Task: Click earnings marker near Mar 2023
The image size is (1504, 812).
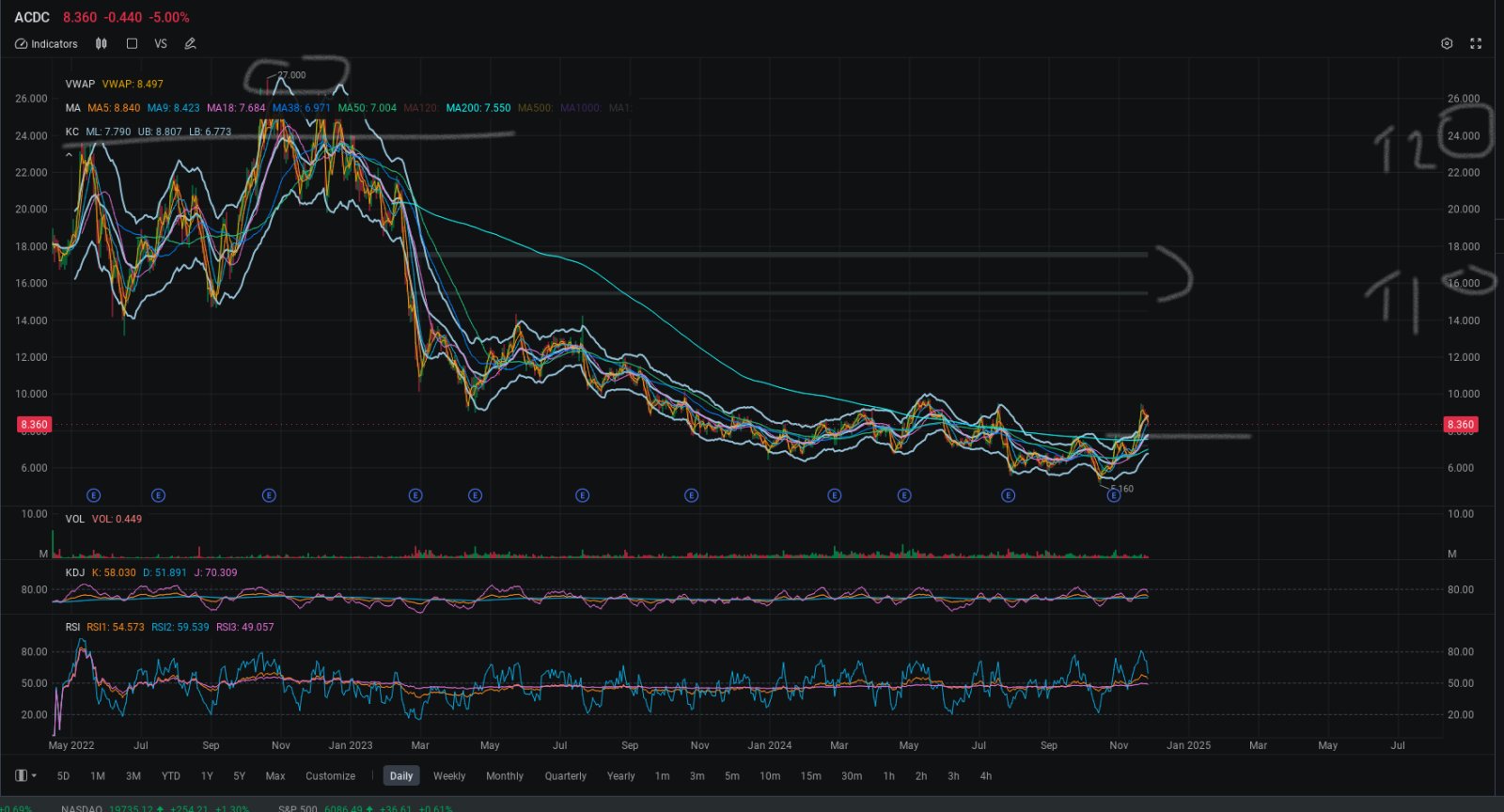Action: point(415,495)
